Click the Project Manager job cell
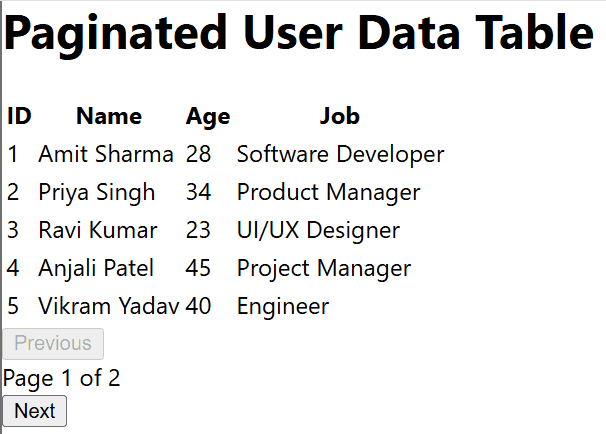 point(324,268)
